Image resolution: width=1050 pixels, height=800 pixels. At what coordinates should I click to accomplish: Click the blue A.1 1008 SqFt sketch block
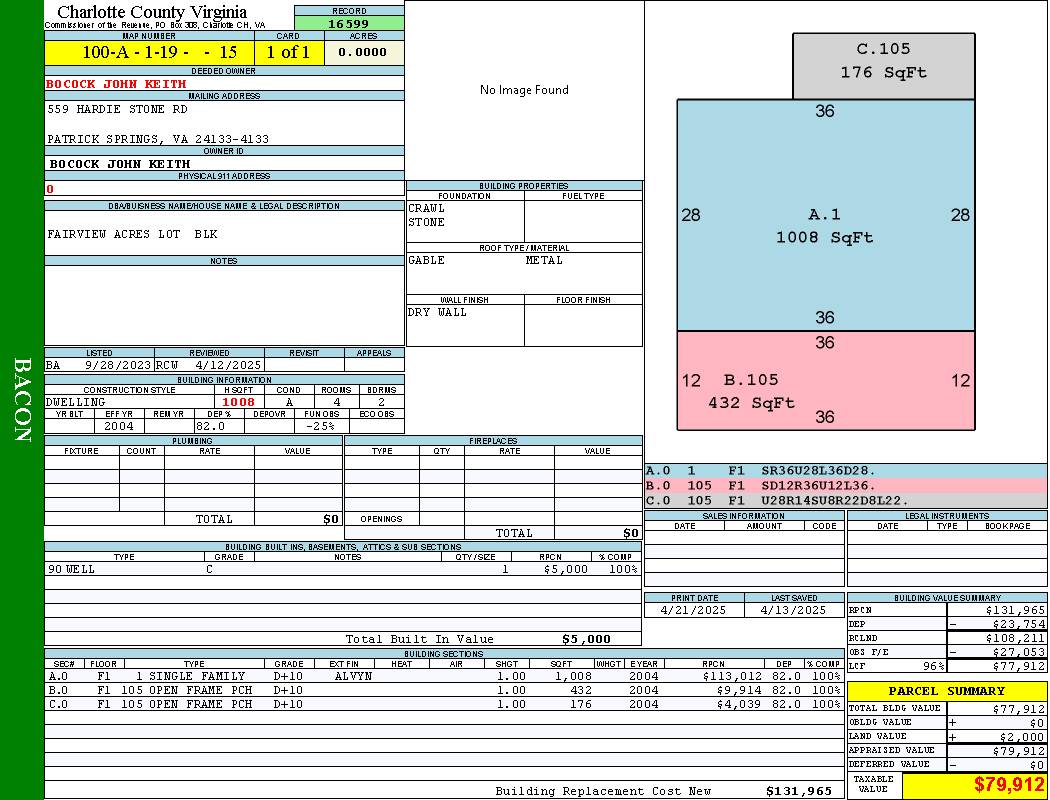coord(825,215)
